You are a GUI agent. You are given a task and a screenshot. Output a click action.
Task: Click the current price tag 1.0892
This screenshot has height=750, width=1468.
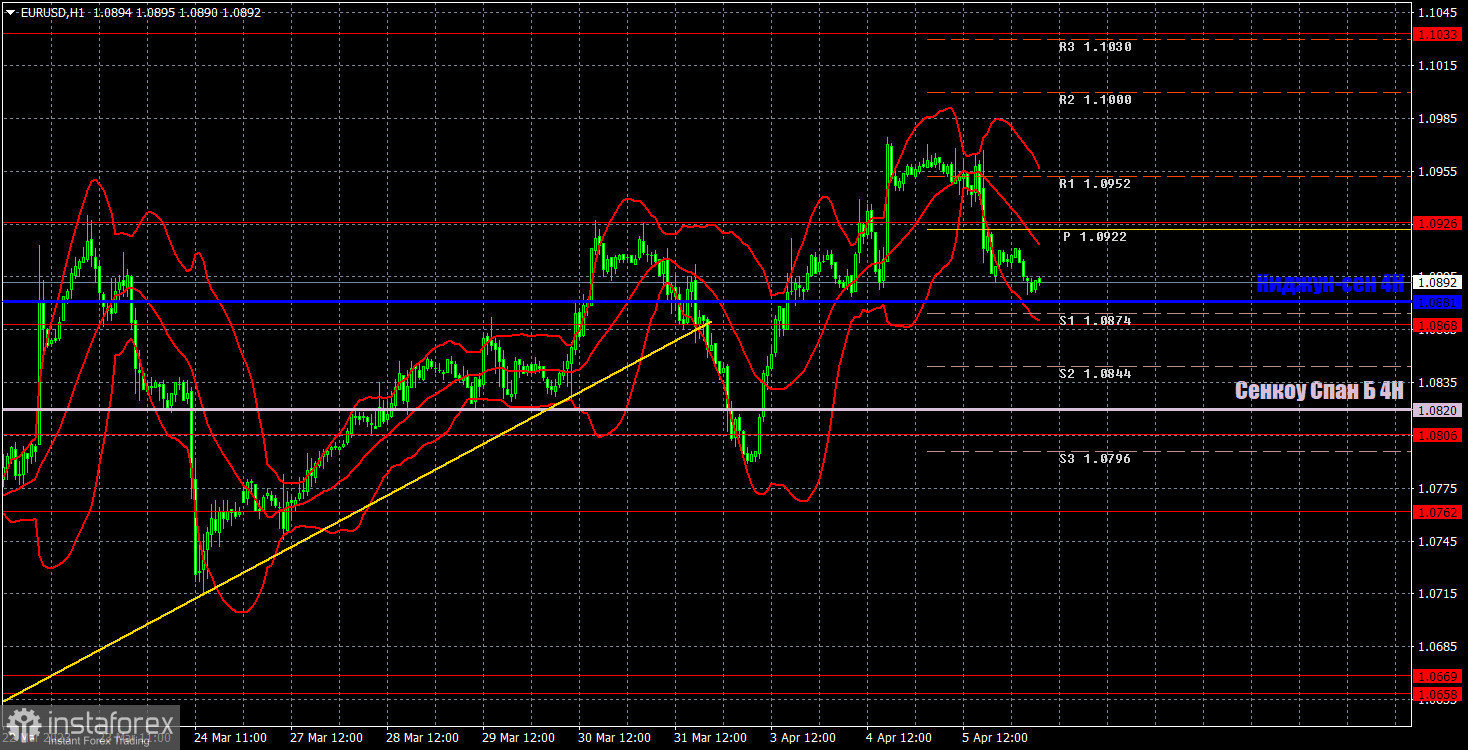1439,283
